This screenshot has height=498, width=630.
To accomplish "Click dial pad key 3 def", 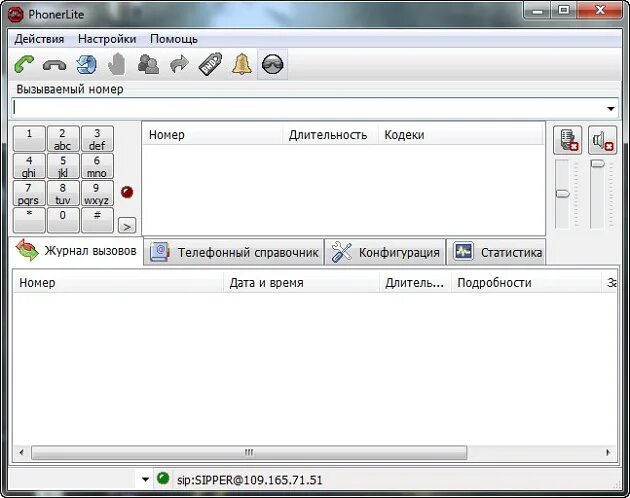I will 97,139.
